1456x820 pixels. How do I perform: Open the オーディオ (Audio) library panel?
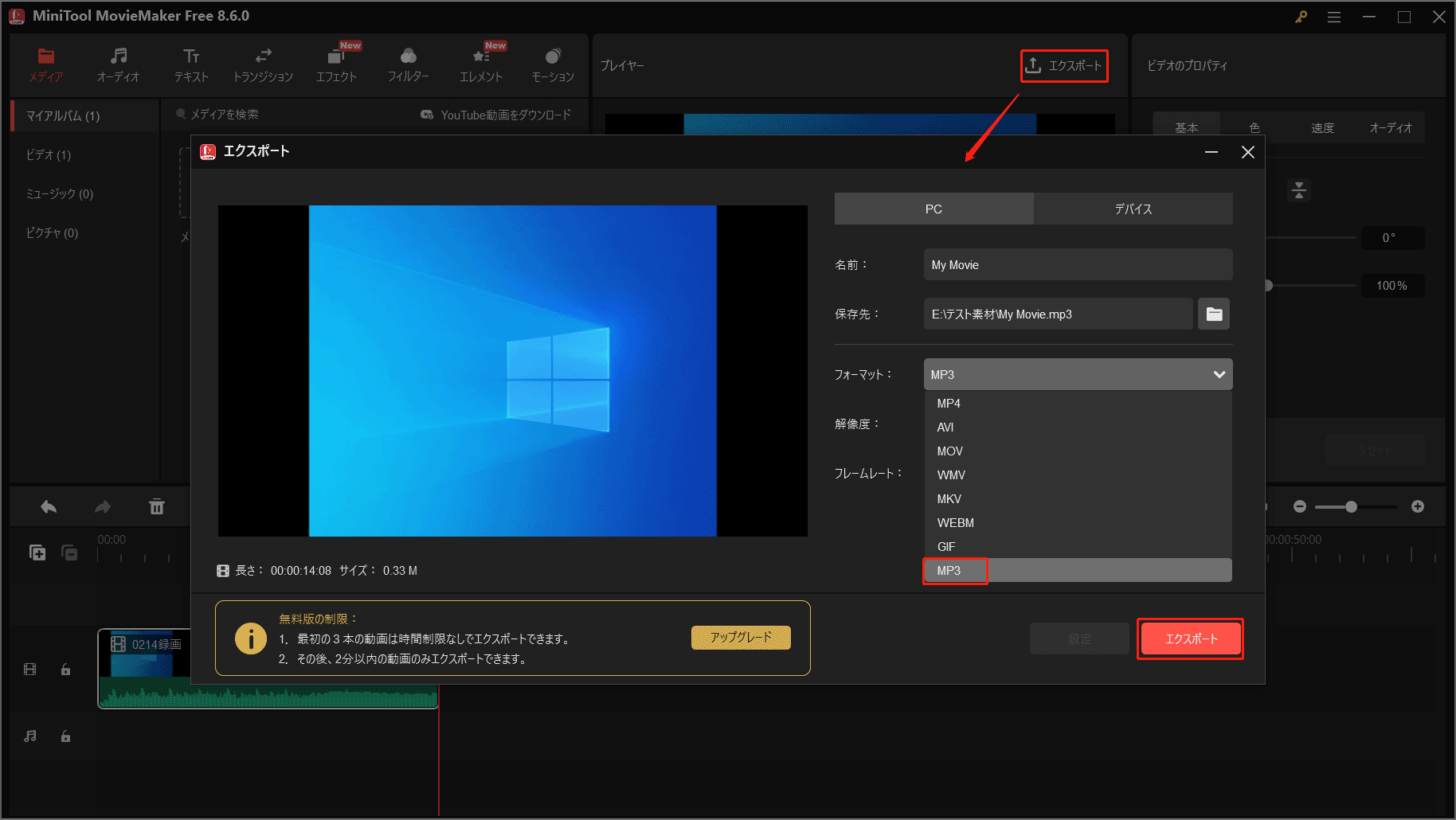[x=118, y=64]
